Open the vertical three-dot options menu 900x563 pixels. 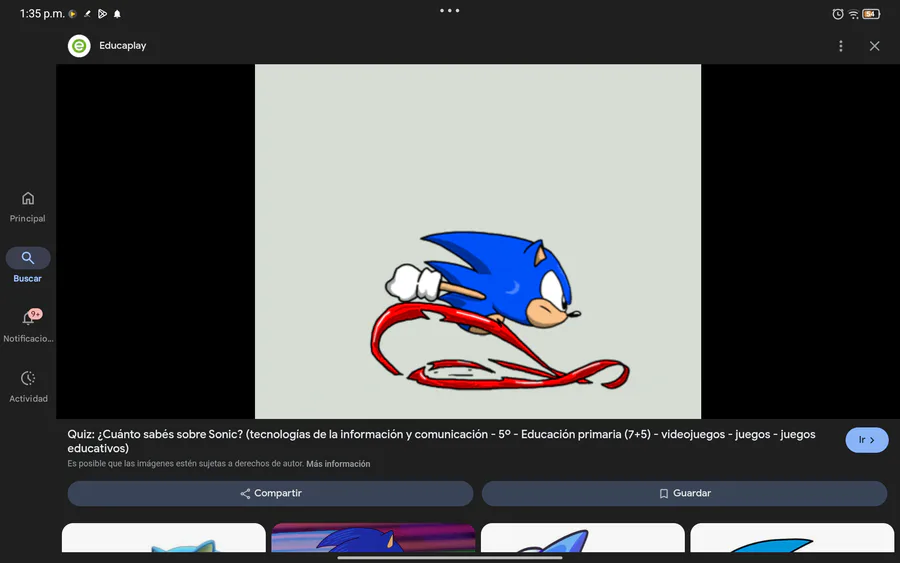pos(840,46)
